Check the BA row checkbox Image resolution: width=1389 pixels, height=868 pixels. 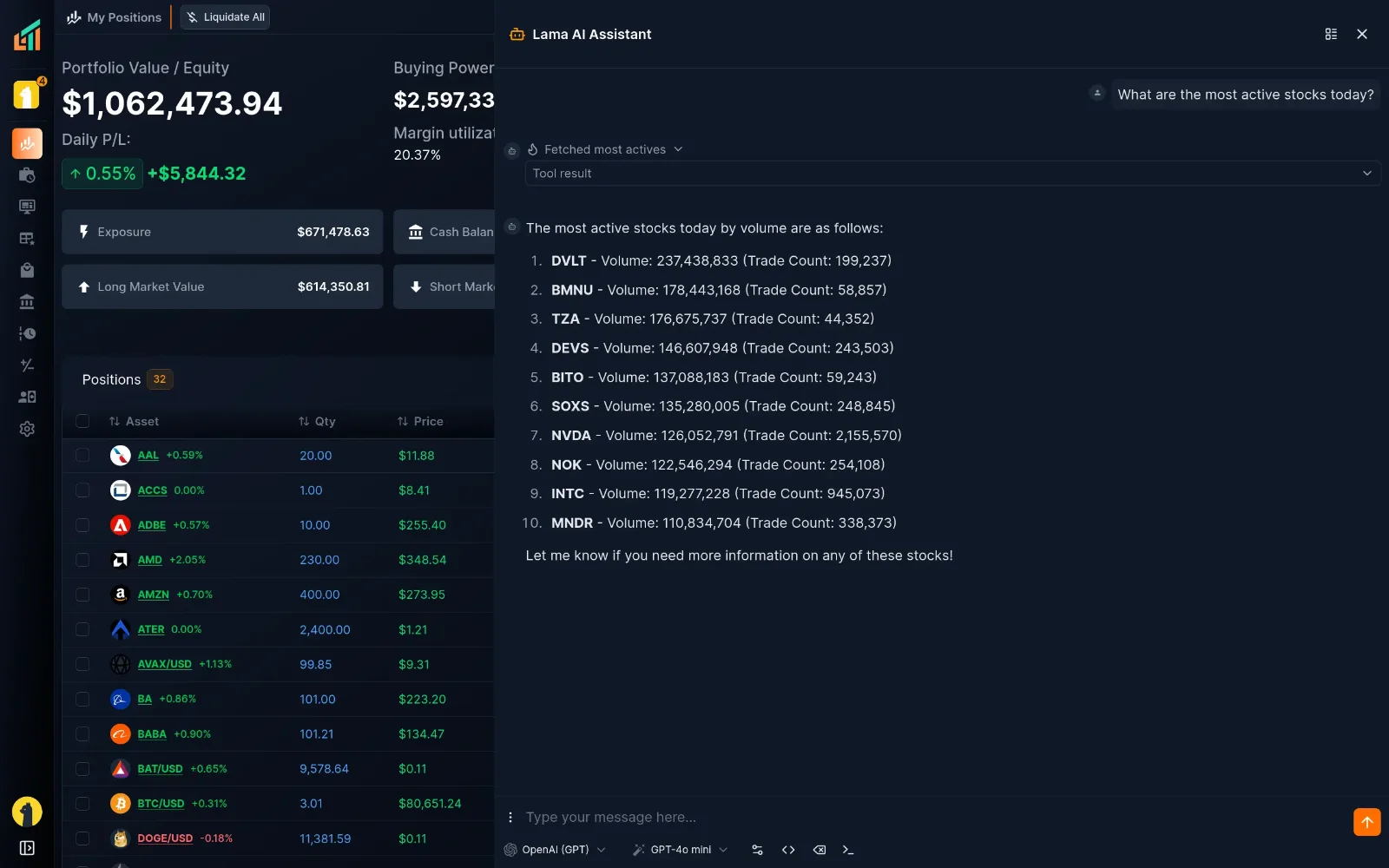82,699
